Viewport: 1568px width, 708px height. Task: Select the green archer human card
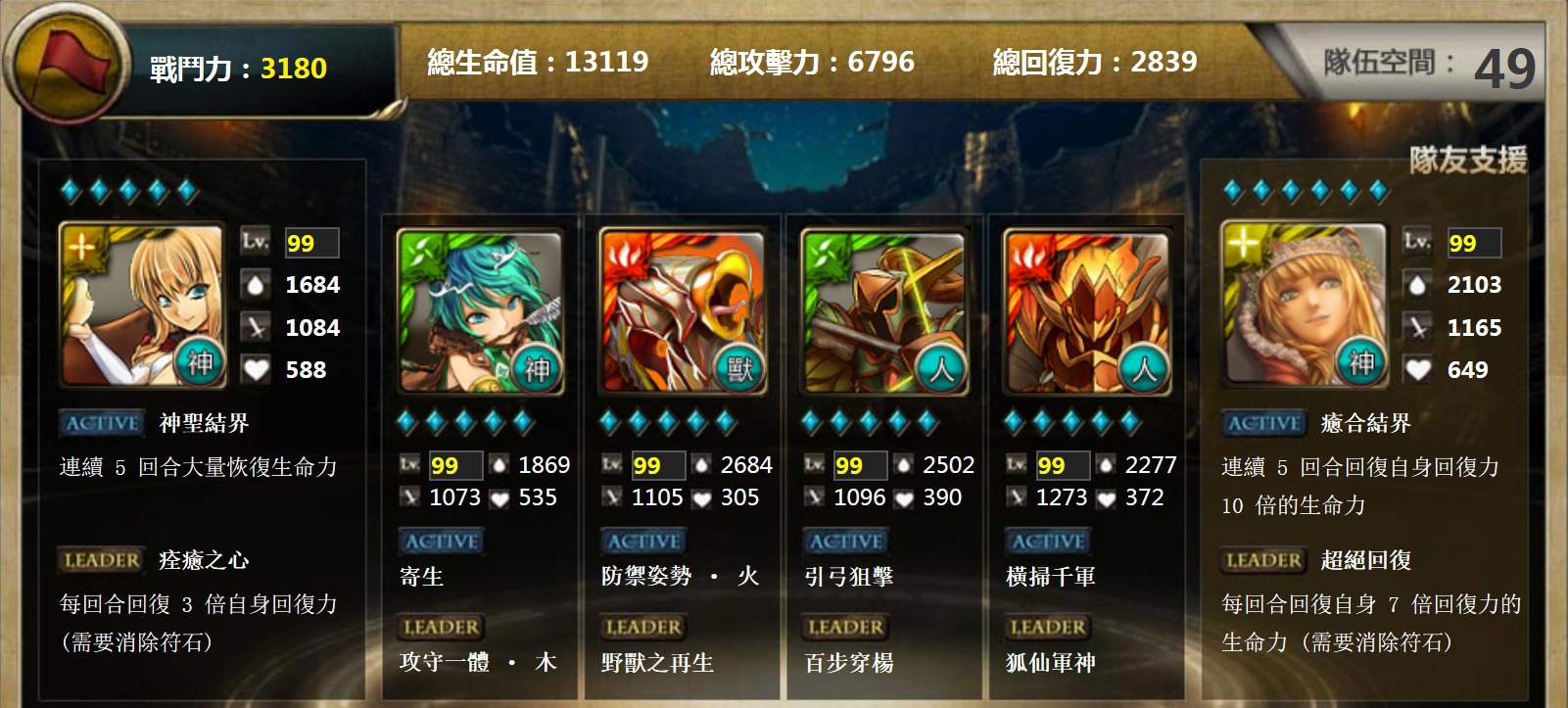point(884,311)
